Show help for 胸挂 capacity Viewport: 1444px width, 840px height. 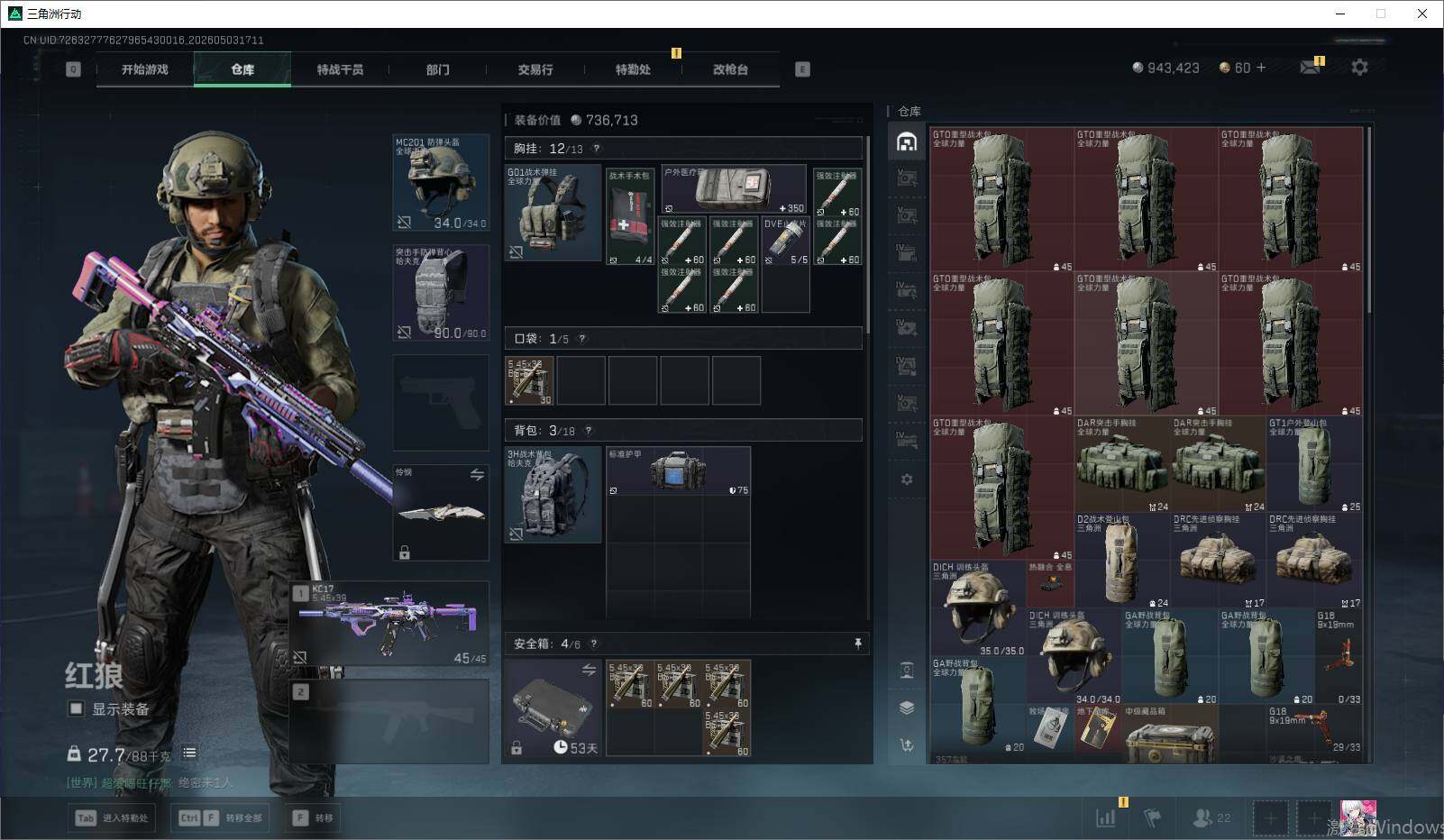pos(596,149)
